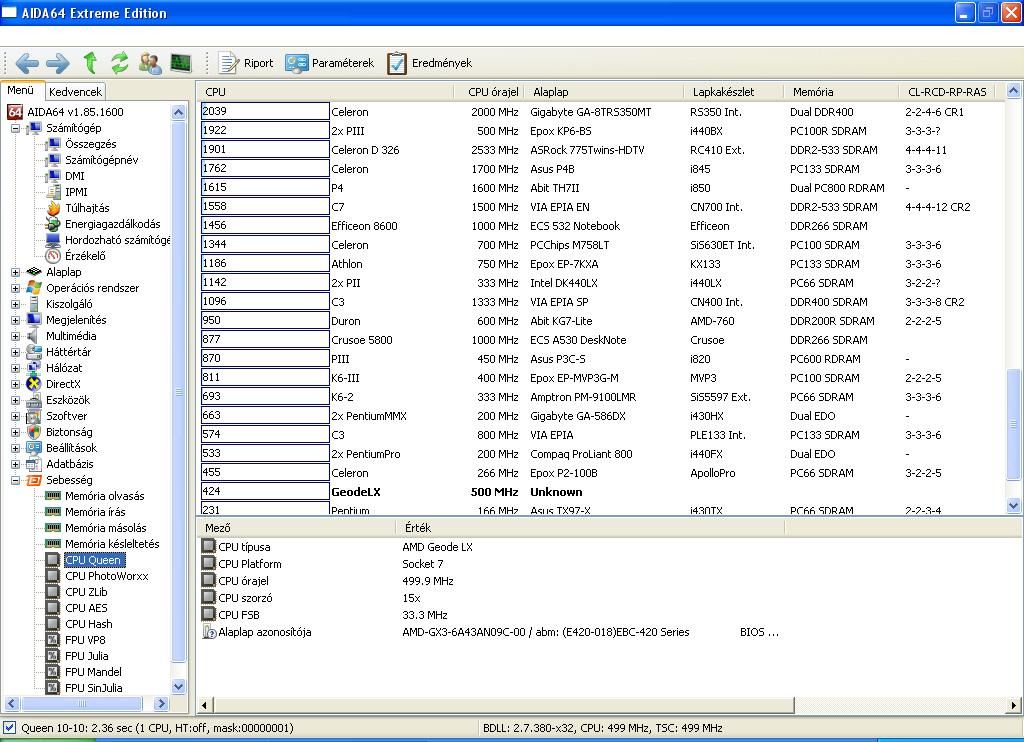Expand the Operációs rendszer node
Screen dimensions: 1024x742
pos(16,288)
